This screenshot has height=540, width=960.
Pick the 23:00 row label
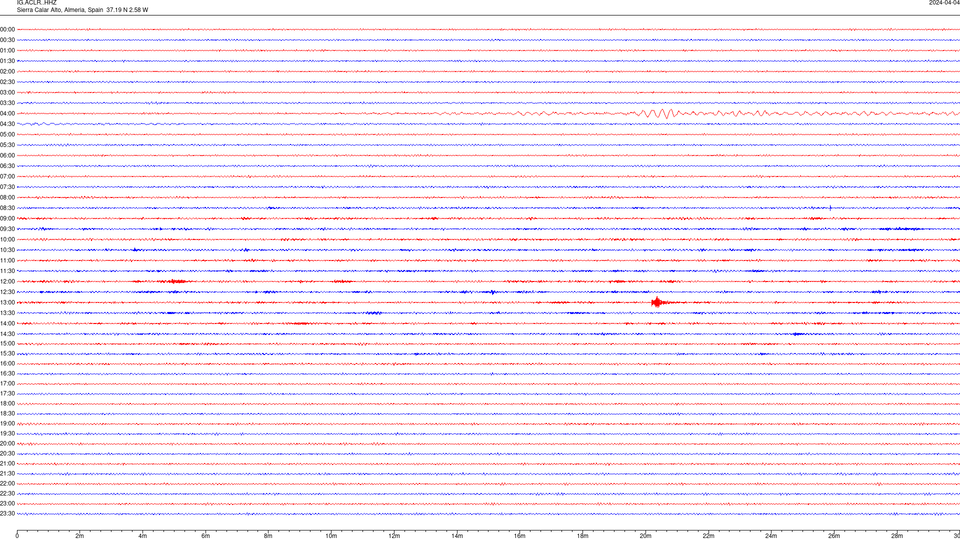click(7, 504)
